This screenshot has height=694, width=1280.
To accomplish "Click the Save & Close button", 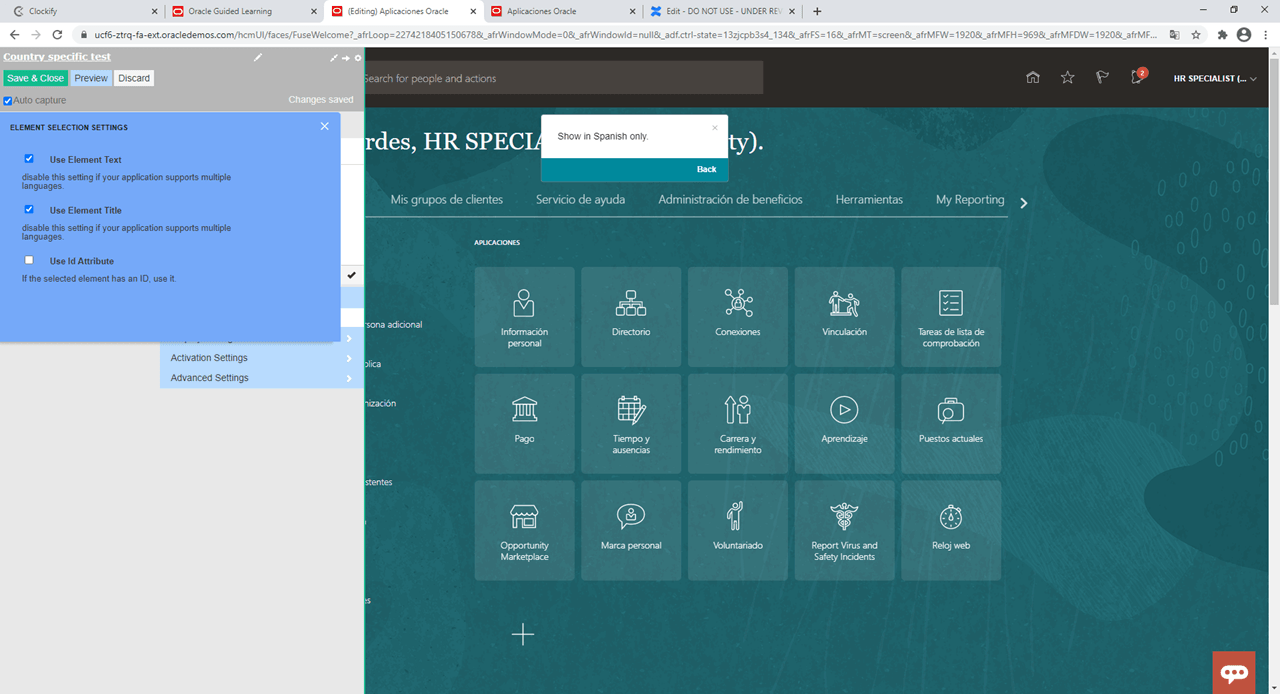I will pos(35,77).
